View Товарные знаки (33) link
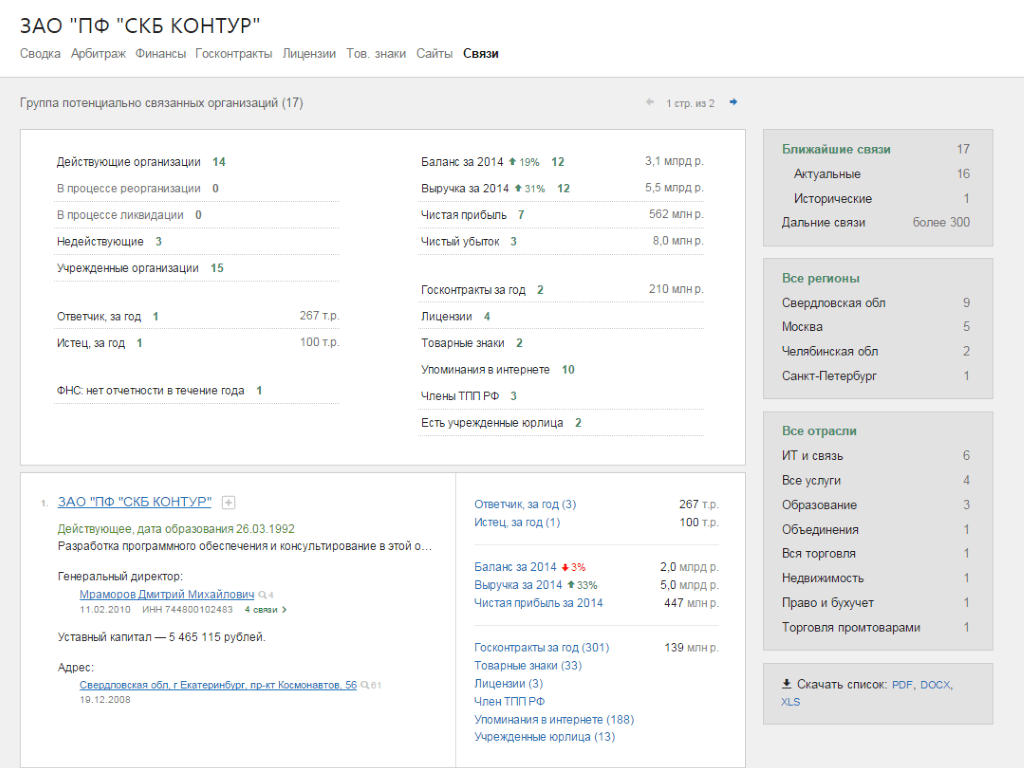The width and height of the screenshot is (1024, 768). pyautogui.click(x=528, y=665)
